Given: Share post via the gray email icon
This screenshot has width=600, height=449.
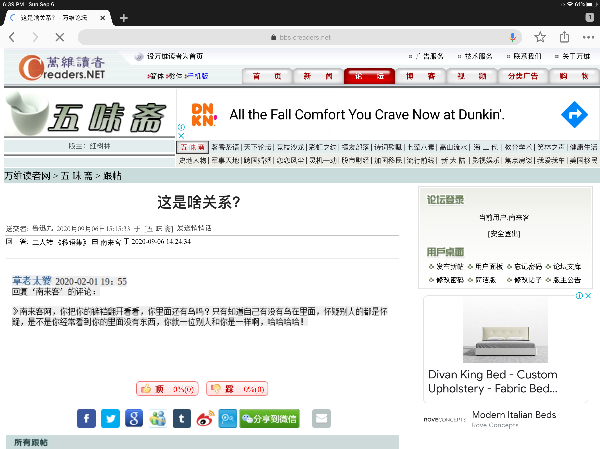Looking at the screenshot, I should [321, 418].
